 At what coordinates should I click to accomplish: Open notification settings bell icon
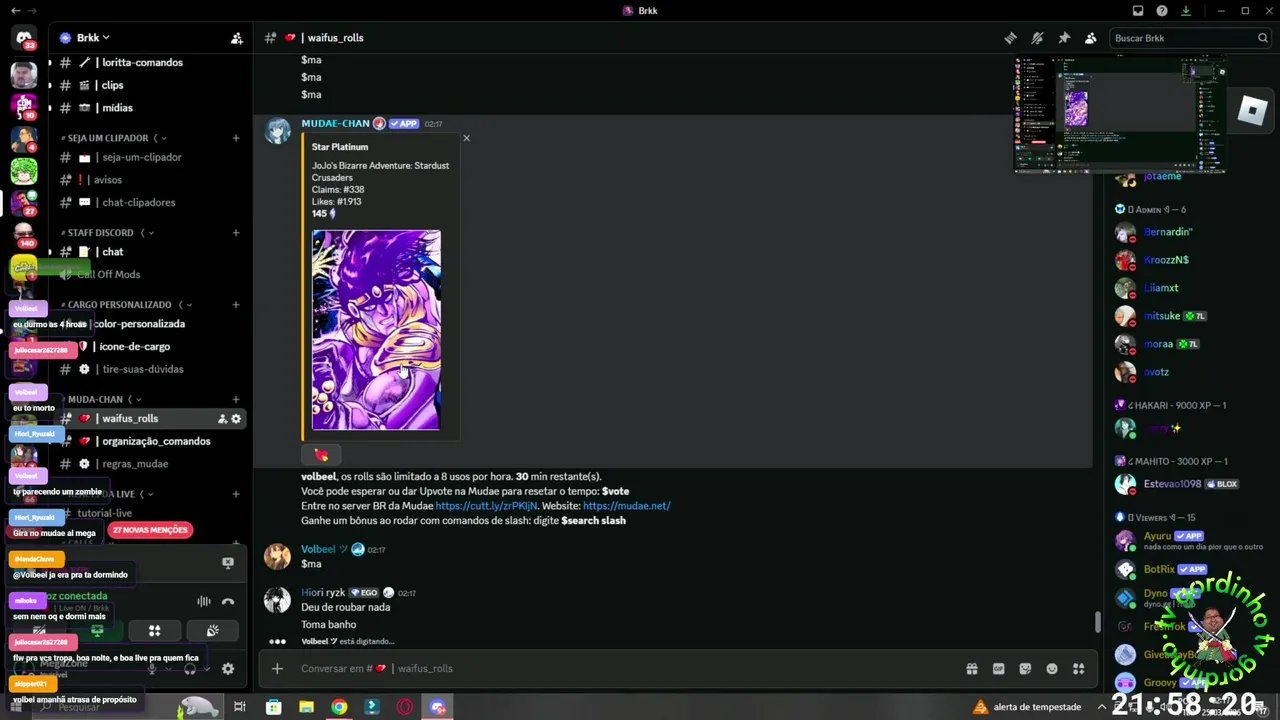point(1037,38)
